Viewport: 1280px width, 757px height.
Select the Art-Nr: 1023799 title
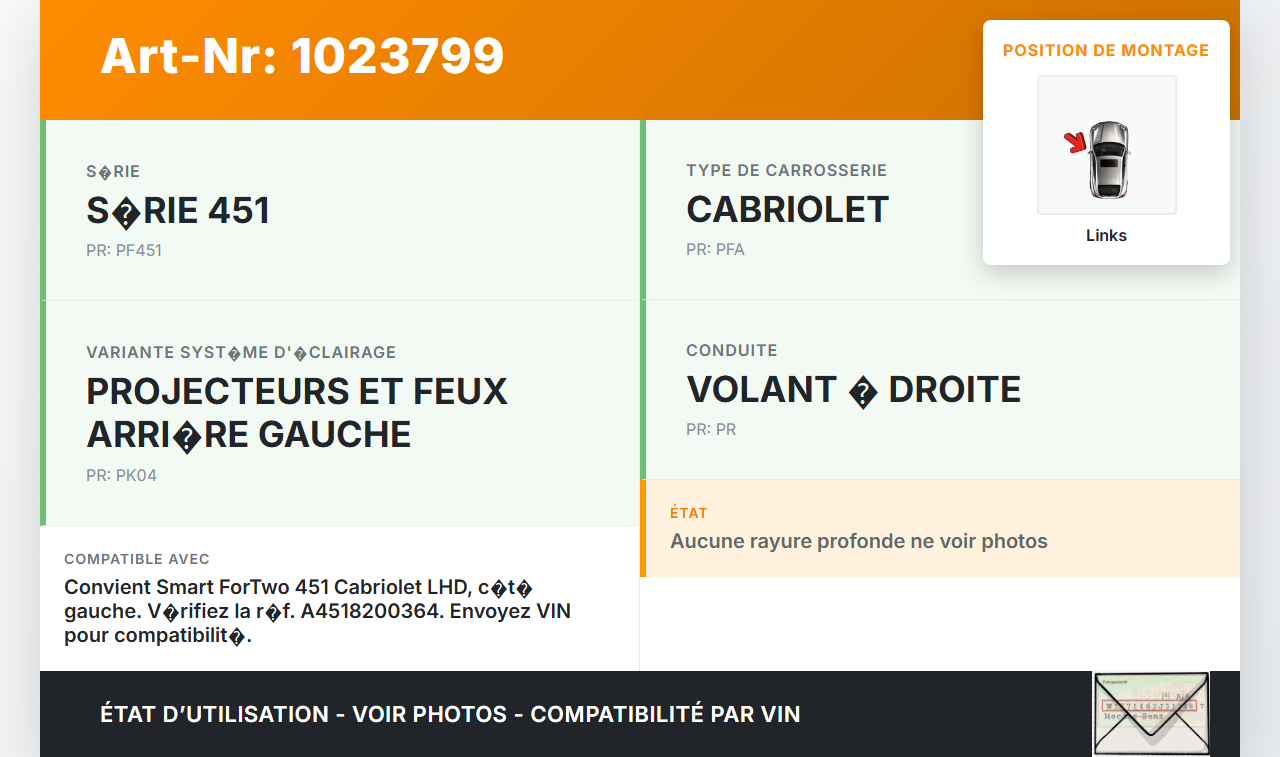[x=302, y=56]
